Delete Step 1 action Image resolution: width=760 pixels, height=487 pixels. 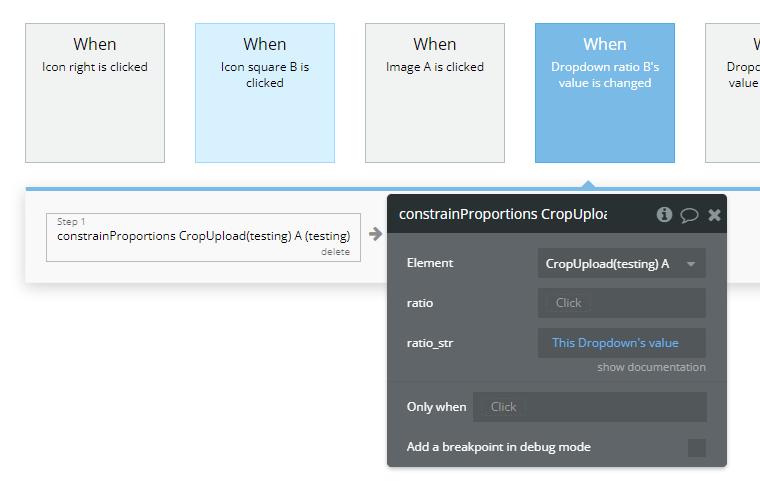coord(335,252)
